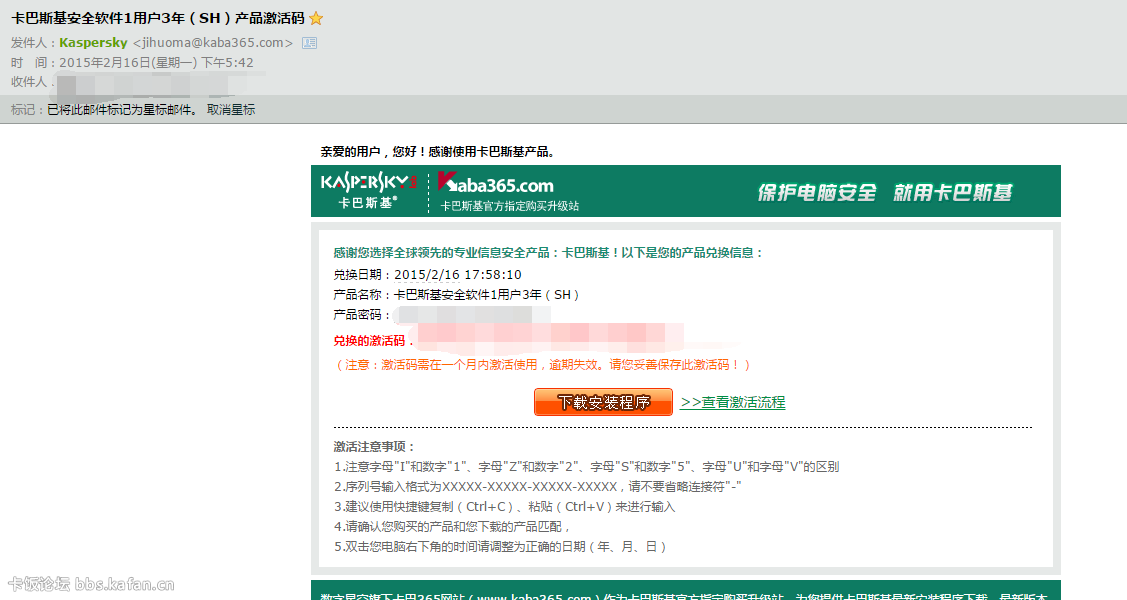Click note 3 about Ctrl+C and Ctrl+V
1127x600 pixels.
click(x=505, y=507)
